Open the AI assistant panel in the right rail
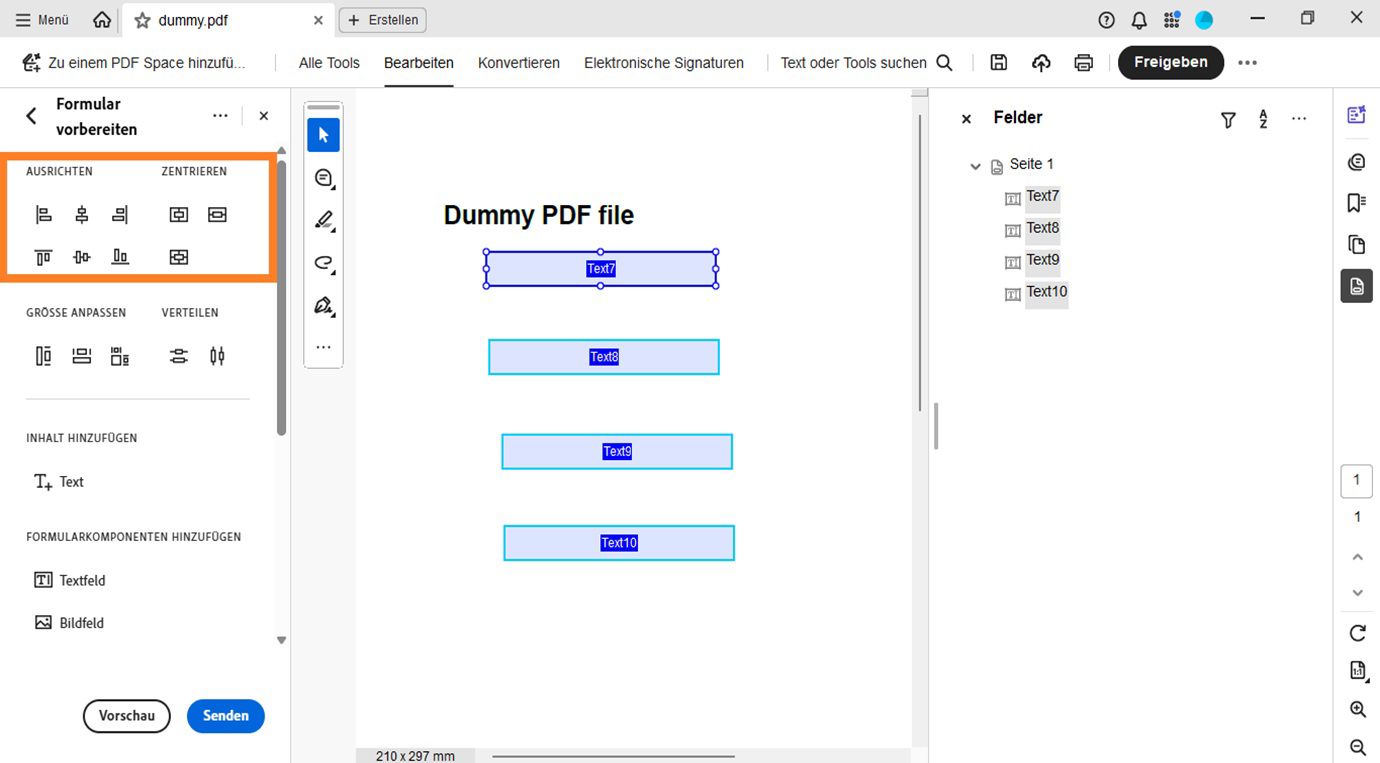The width and height of the screenshot is (1380, 763). click(x=1357, y=115)
